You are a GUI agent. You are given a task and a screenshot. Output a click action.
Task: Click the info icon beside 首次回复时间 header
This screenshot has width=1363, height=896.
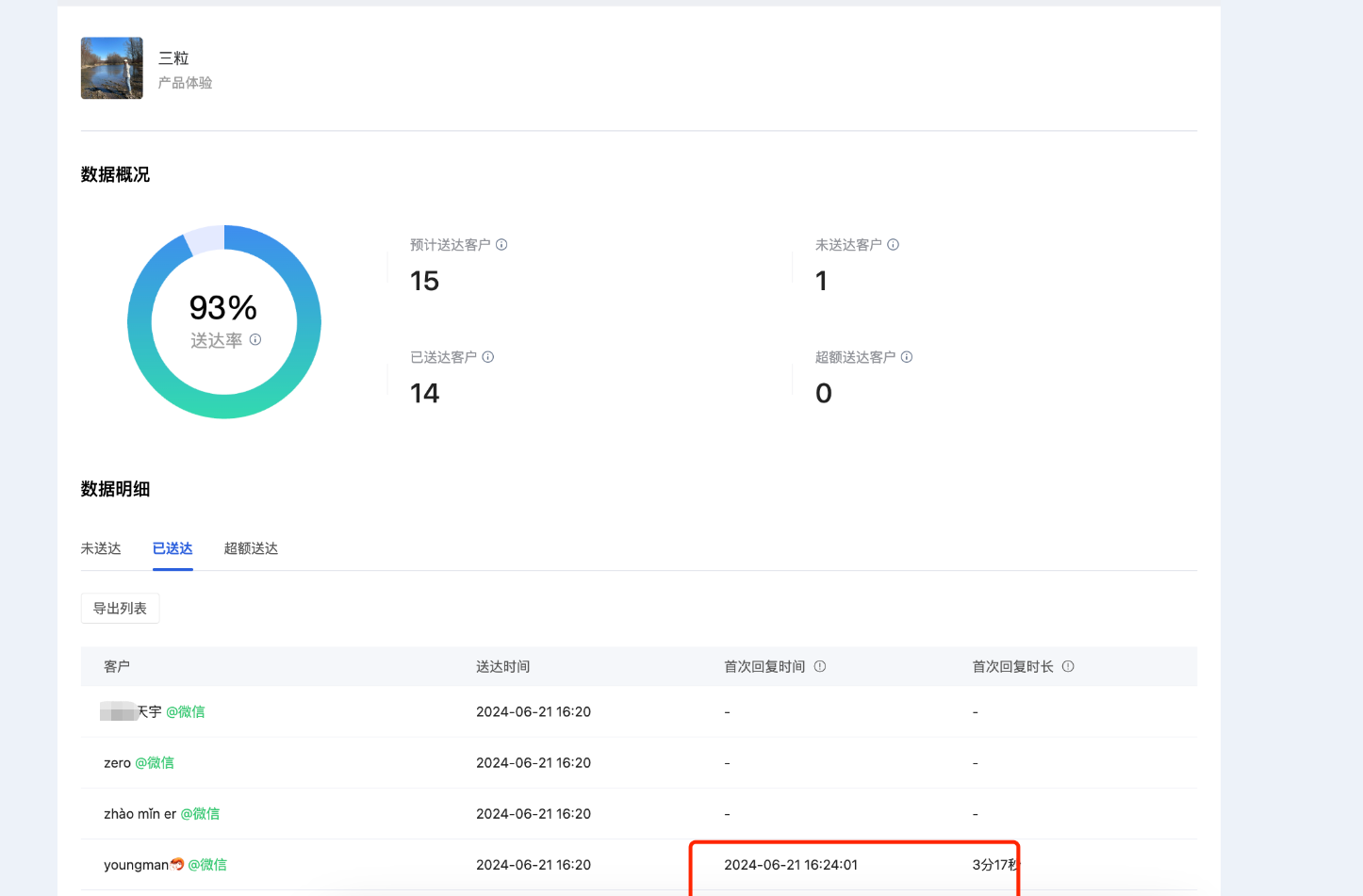(820, 666)
